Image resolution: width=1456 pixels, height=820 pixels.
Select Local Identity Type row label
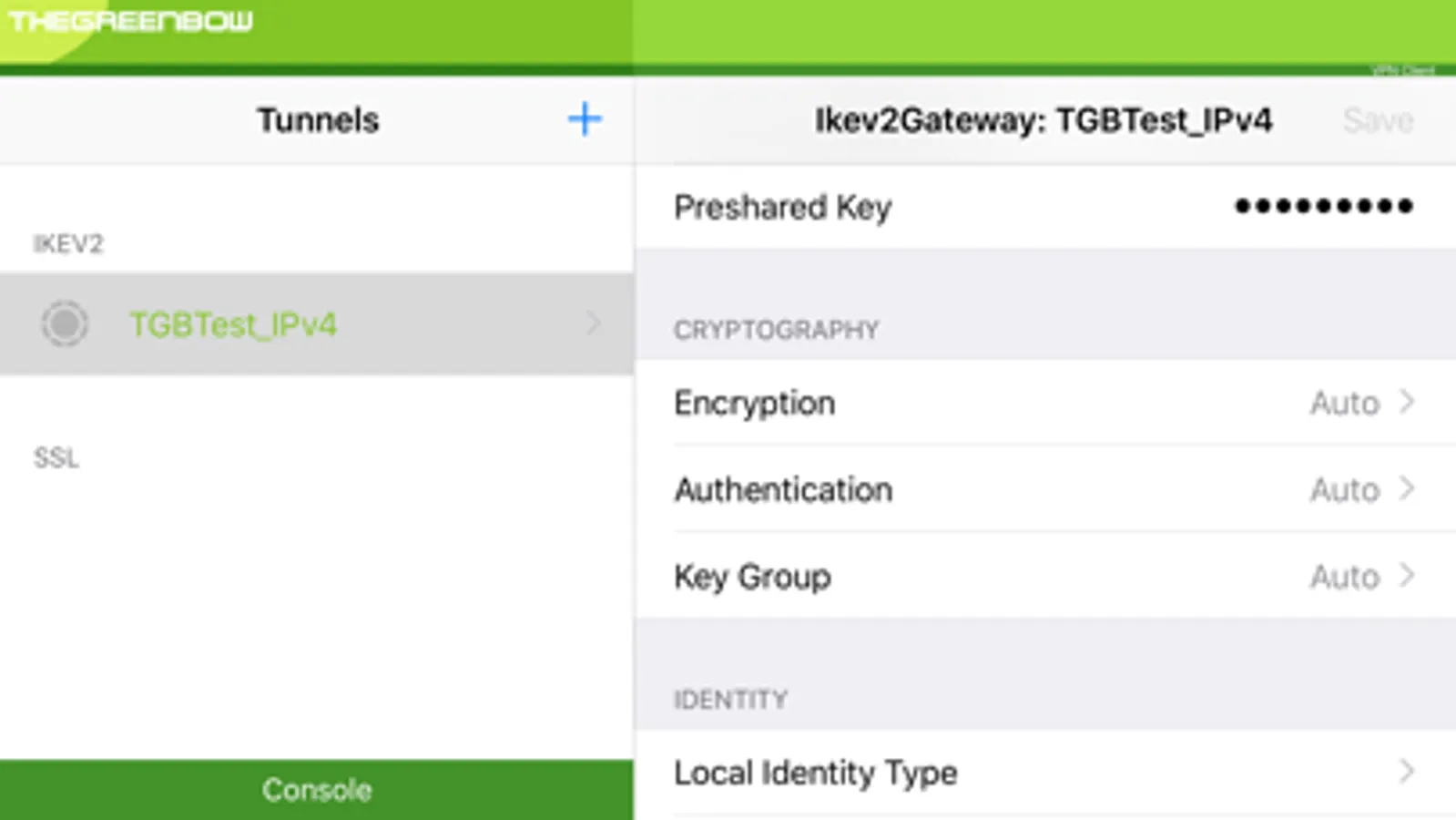[816, 773]
